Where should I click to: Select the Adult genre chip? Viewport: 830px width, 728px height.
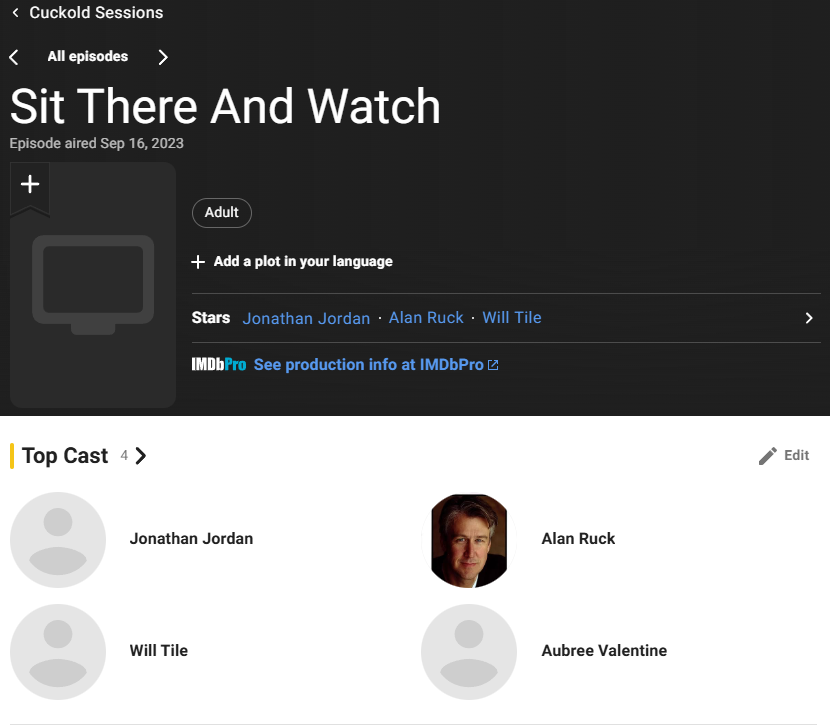click(222, 213)
